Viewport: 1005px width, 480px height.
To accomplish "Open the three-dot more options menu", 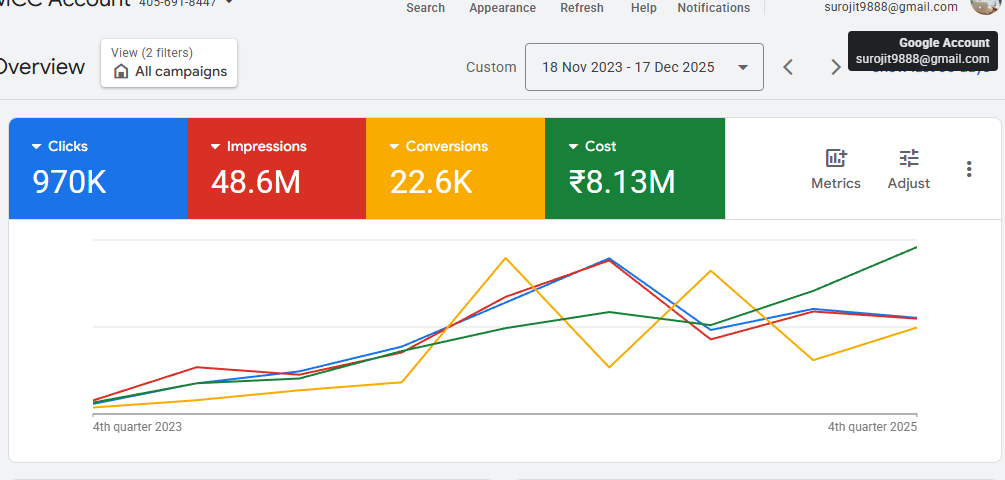I will 968,169.
